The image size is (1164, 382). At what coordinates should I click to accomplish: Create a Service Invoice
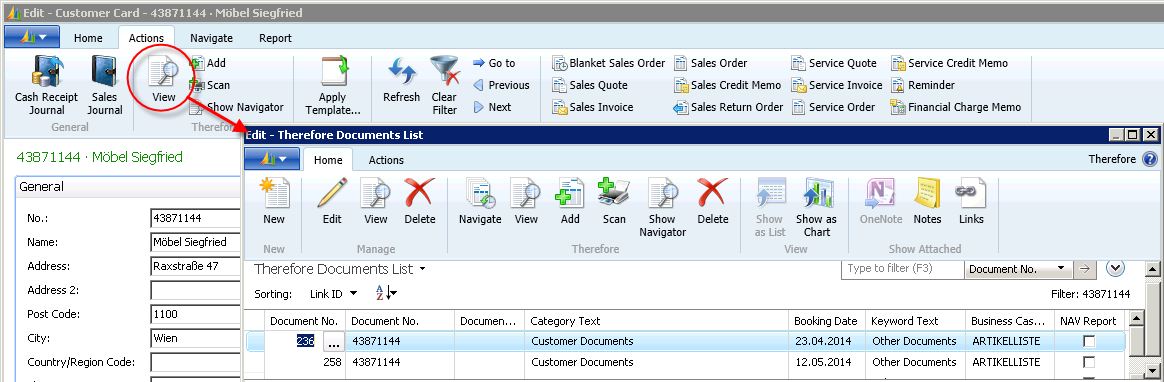(x=837, y=85)
